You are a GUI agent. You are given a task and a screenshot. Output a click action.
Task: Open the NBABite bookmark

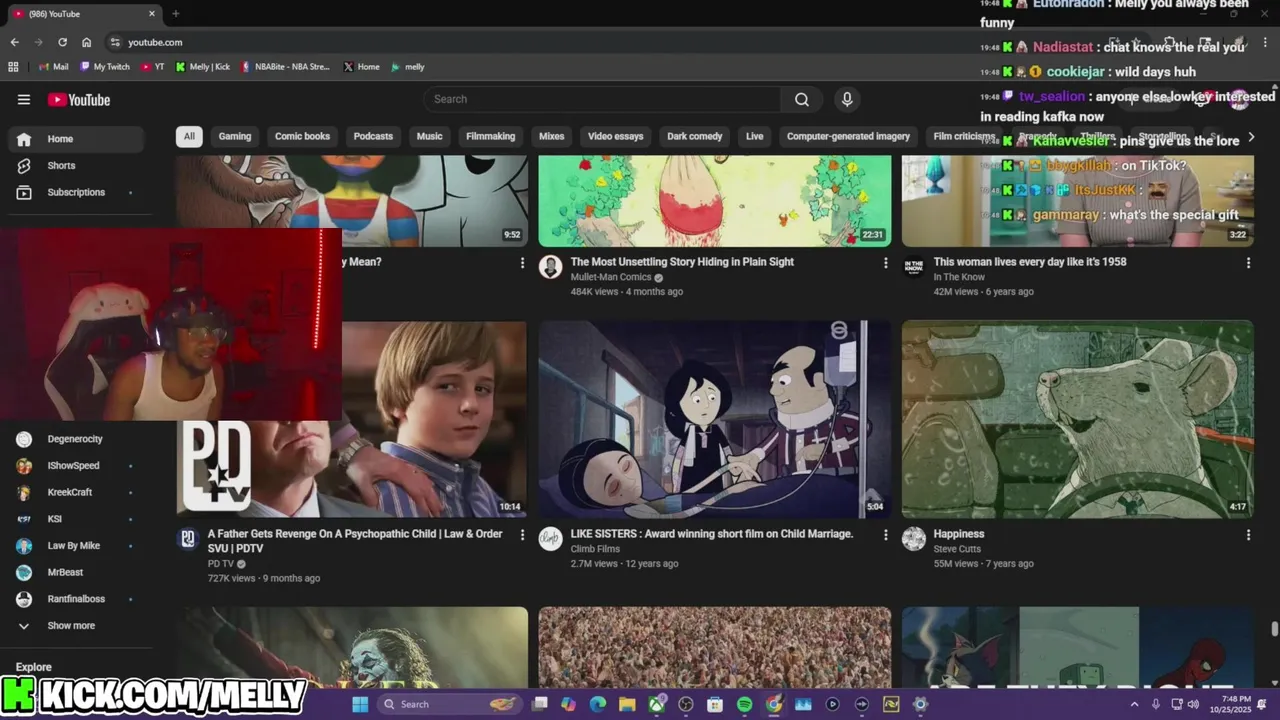(285, 67)
